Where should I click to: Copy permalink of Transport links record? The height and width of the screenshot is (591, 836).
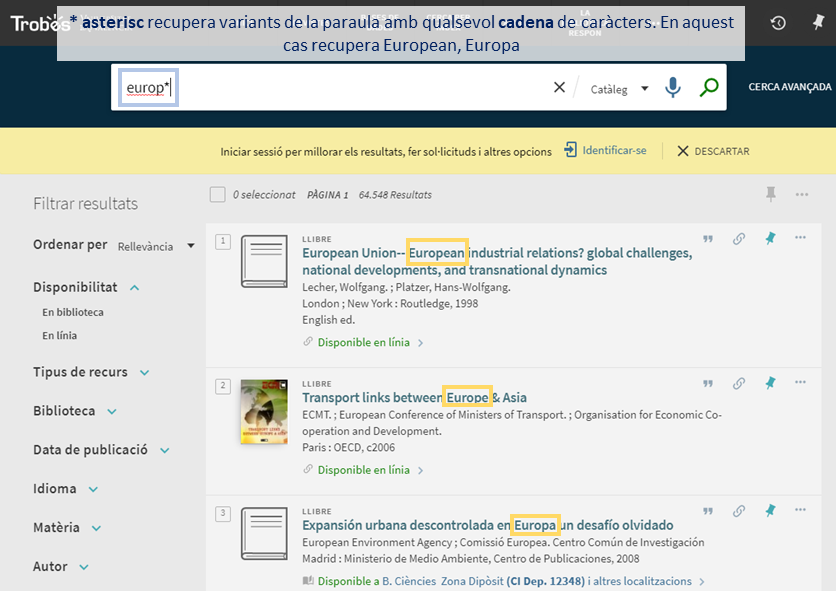point(738,384)
